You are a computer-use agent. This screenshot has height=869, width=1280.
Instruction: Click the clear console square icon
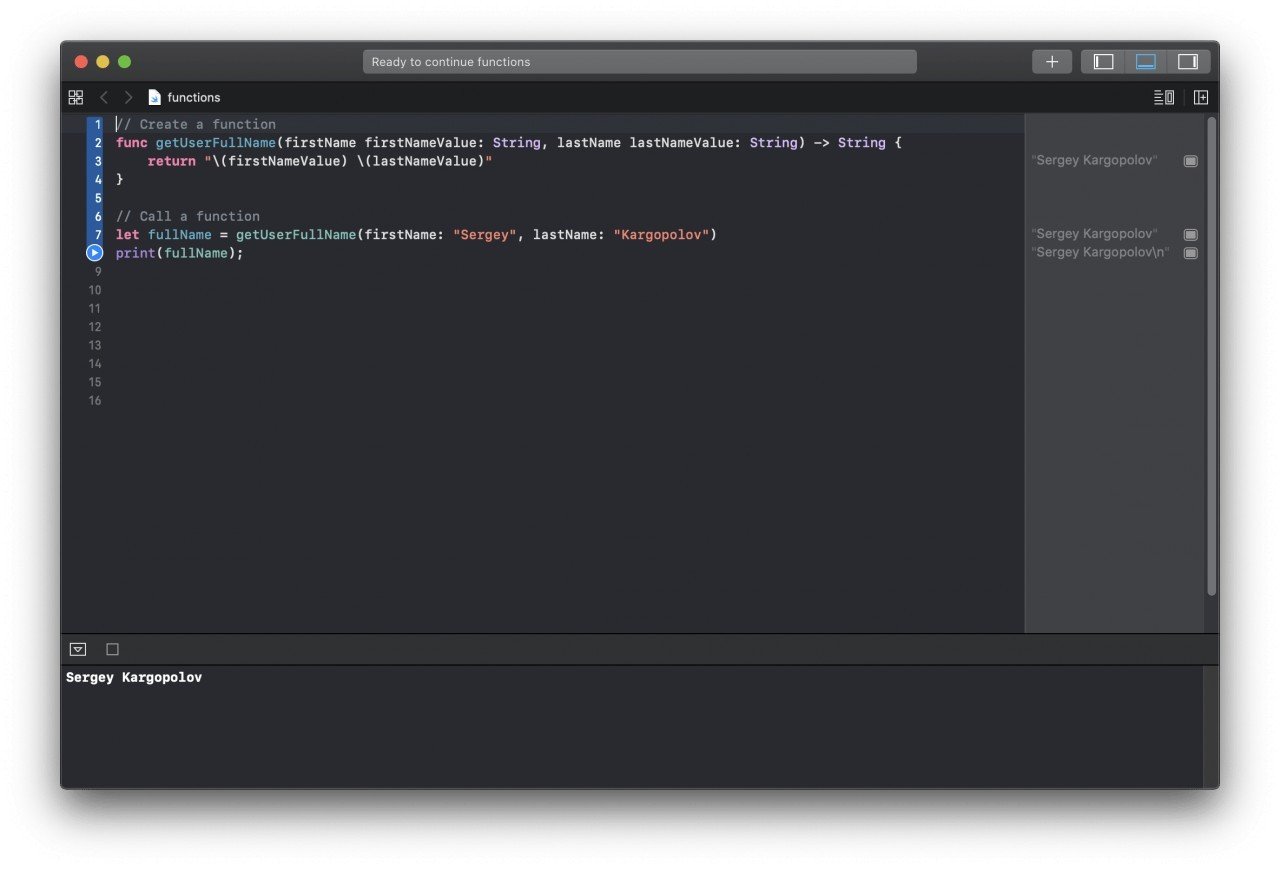112,649
